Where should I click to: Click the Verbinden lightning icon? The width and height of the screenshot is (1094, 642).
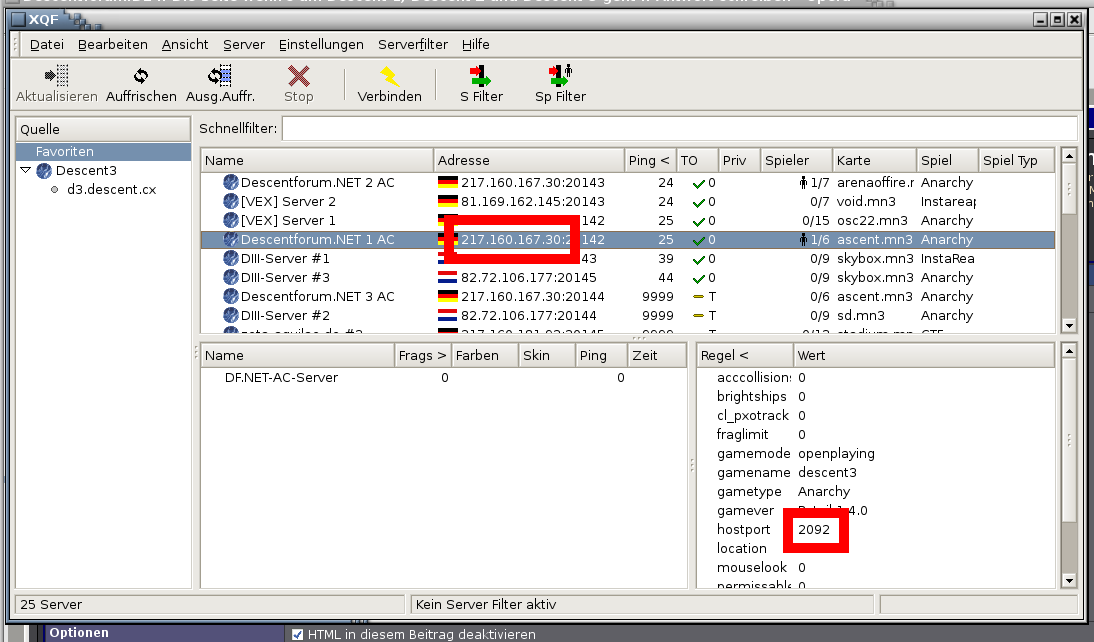pos(389,76)
